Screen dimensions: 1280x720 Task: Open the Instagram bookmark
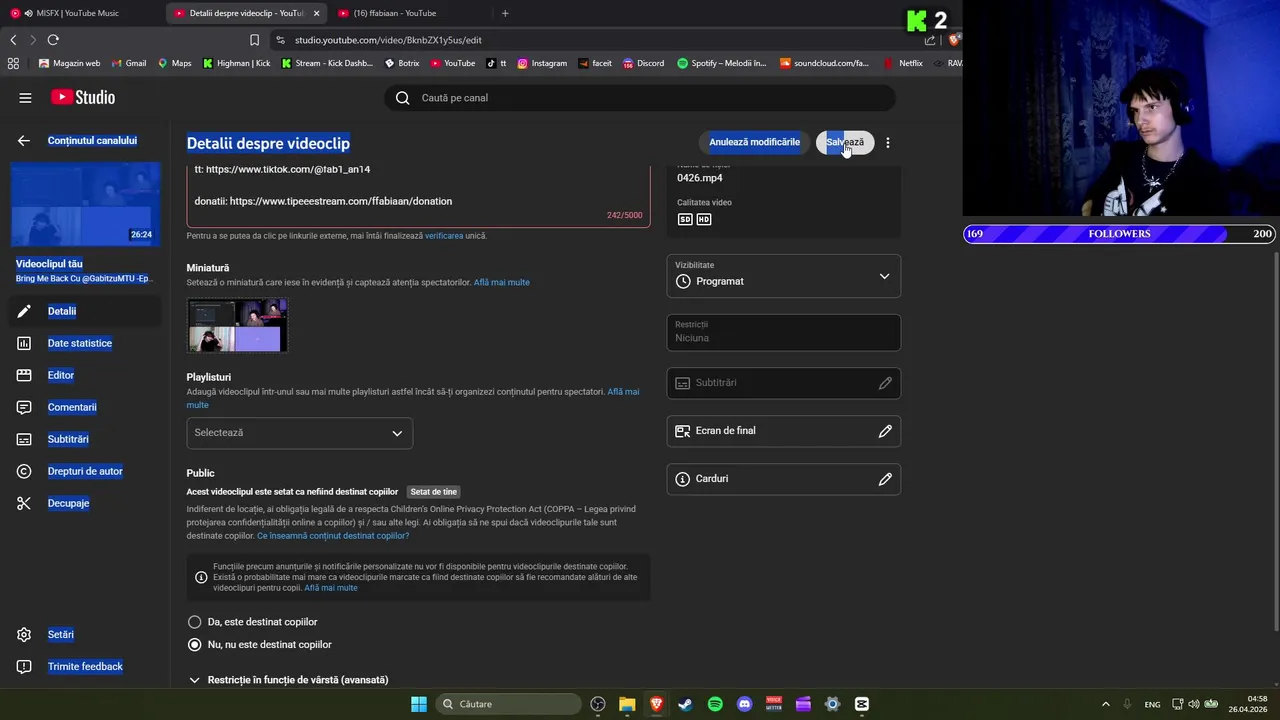[x=542, y=63]
